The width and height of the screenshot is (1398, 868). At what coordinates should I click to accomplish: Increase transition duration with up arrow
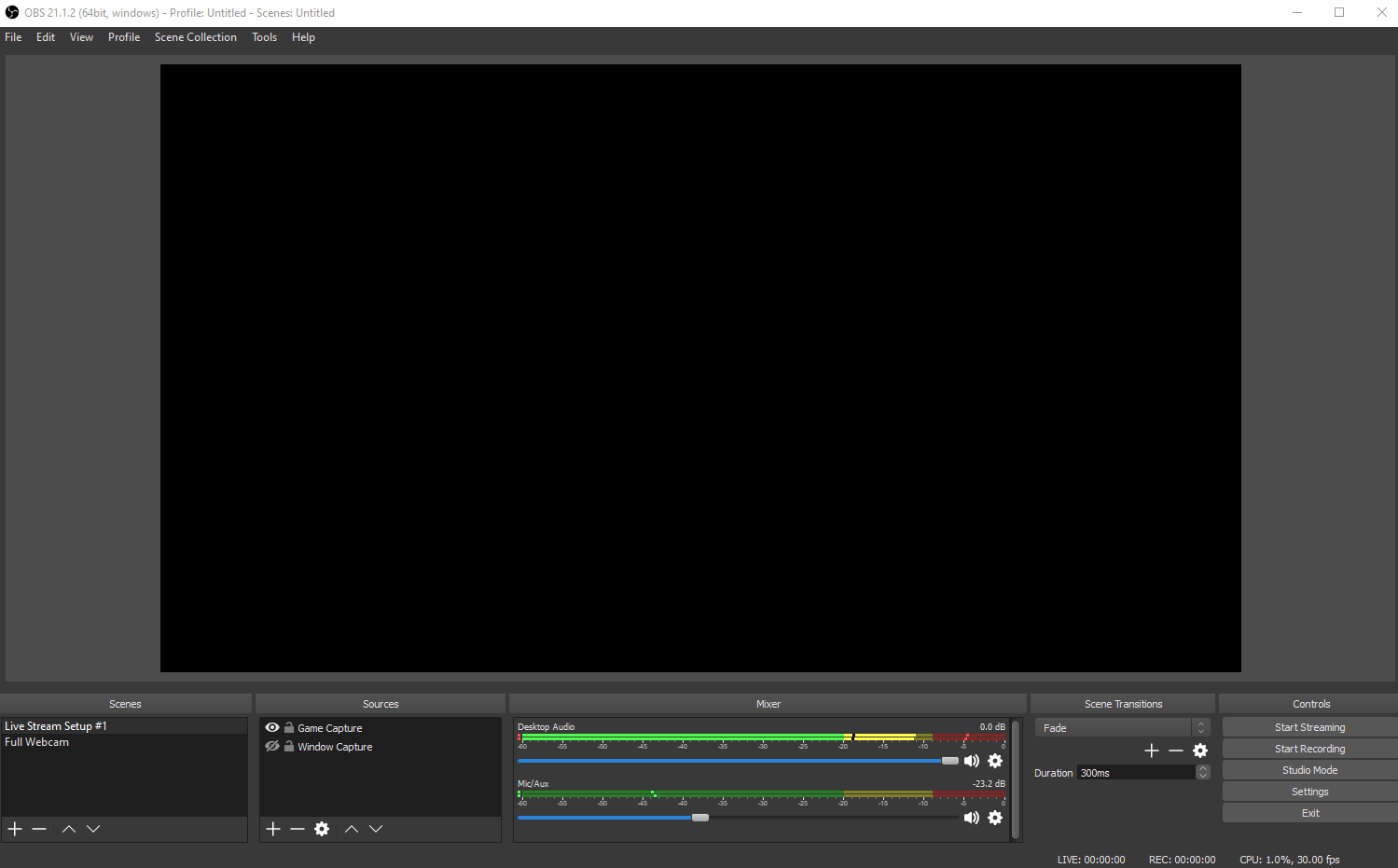point(1203,768)
